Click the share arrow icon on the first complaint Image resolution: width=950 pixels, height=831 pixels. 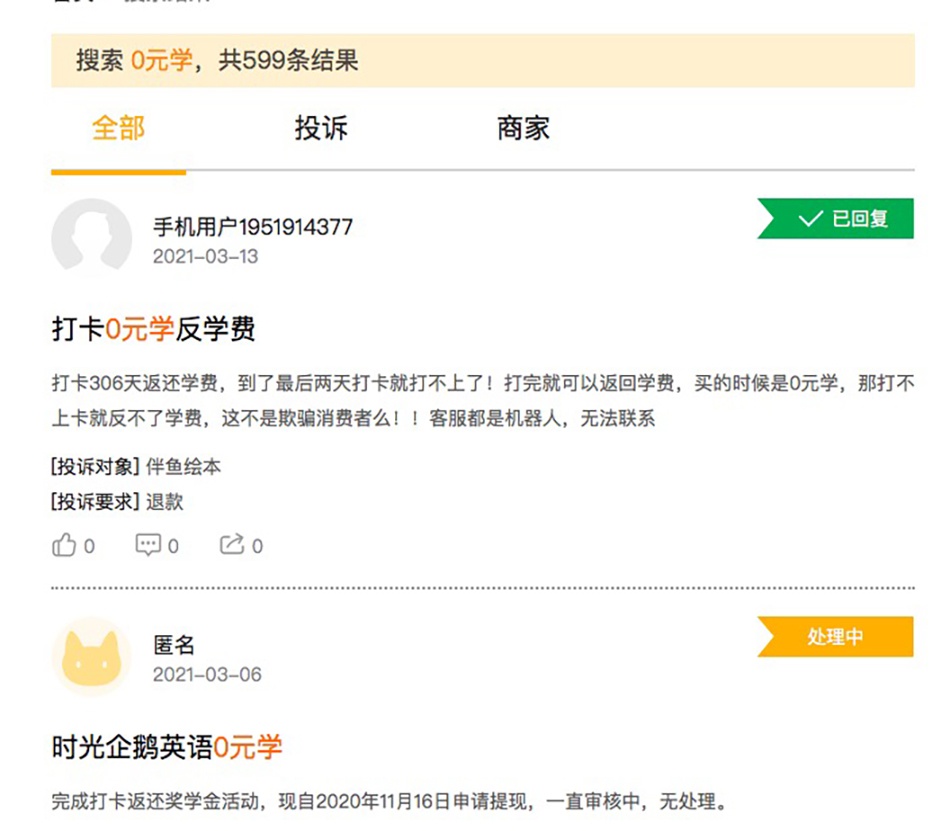click(231, 544)
